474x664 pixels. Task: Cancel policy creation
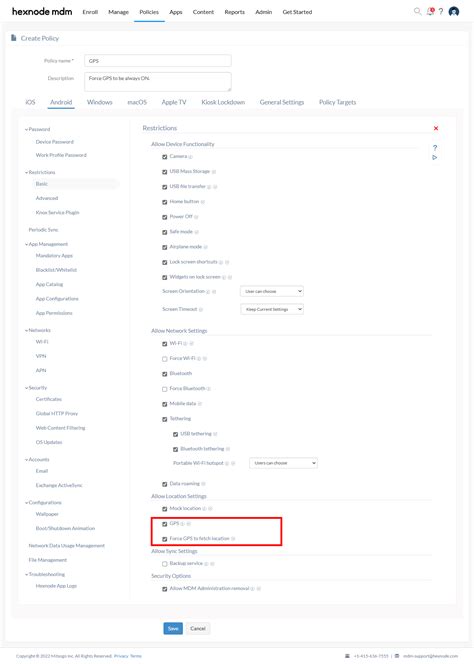coord(198,628)
